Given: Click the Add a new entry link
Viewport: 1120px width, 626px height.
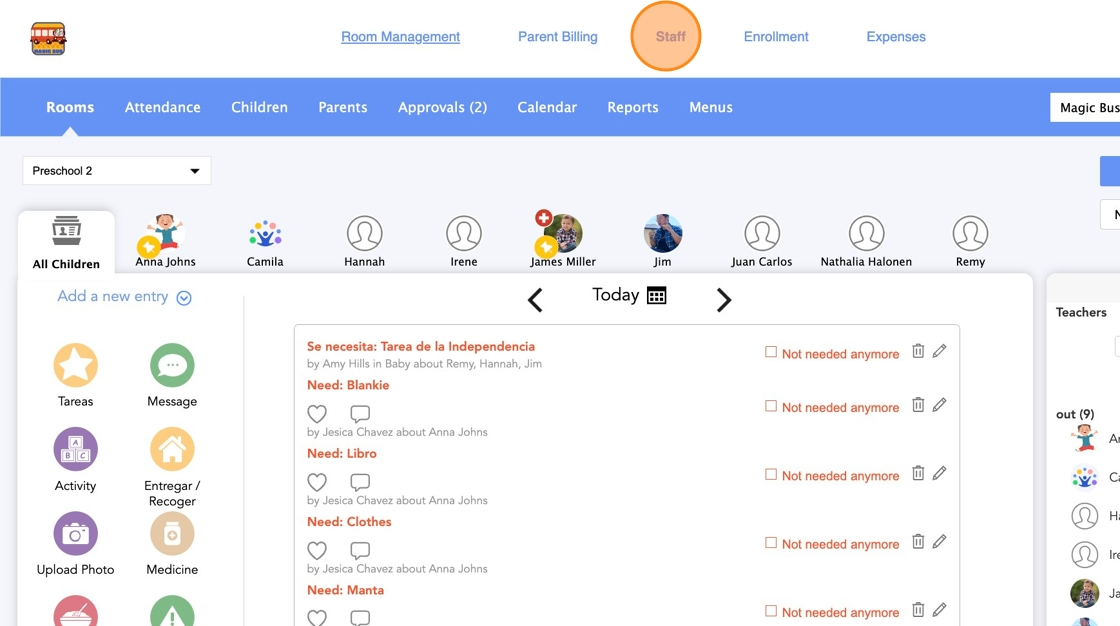Looking at the screenshot, I should (113, 296).
